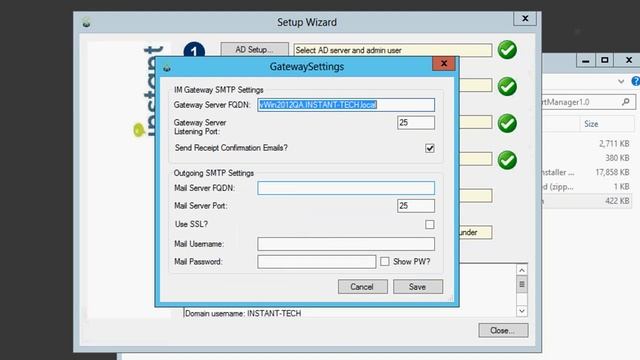Expand the ribbon chevron in Explorer window
Viewport: 640px width, 360px height.
pyautogui.click(x=621, y=82)
